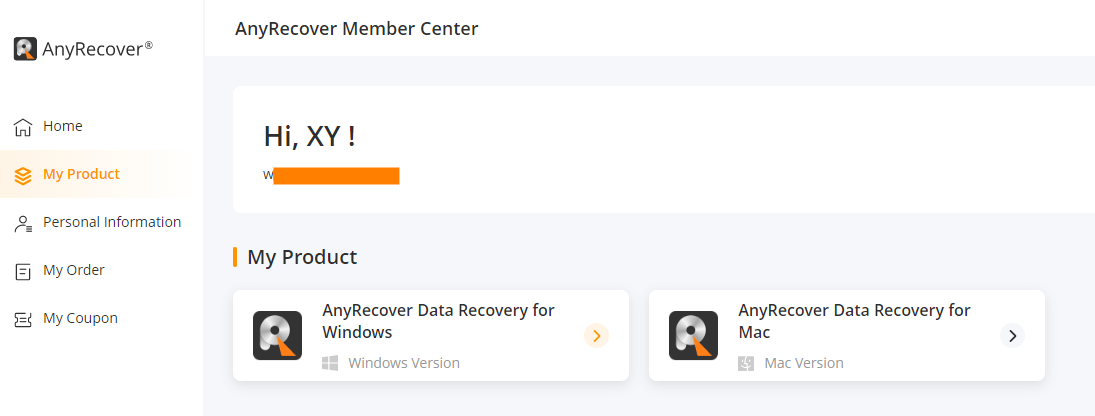1095x416 pixels.
Task: Open AnyRecover Data Recovery for Windows title
Action: [439, 321]
